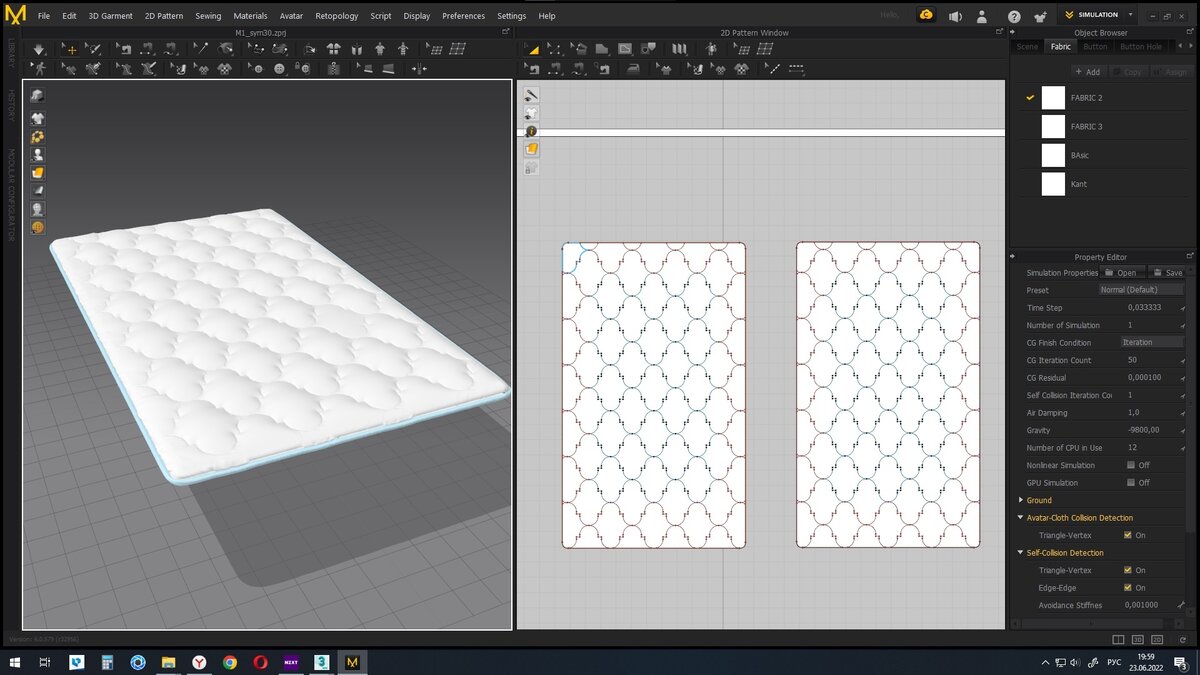Viewport: 1200px width, 675px height.
Task: Open Yandex browser from taskbar
Action: [x=199, y=662]
